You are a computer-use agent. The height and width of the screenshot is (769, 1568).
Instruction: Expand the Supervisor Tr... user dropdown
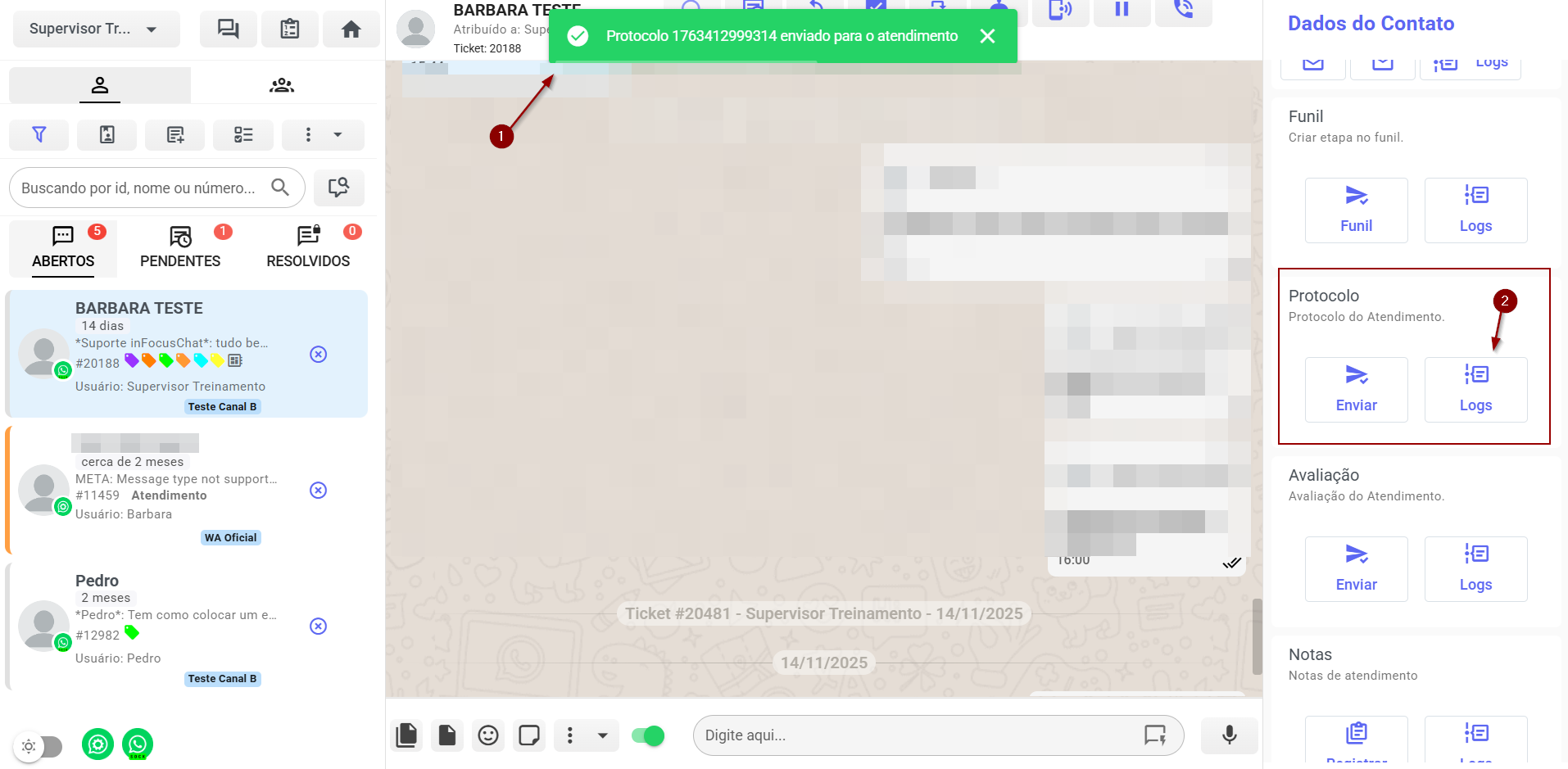(x=96, y=29)
